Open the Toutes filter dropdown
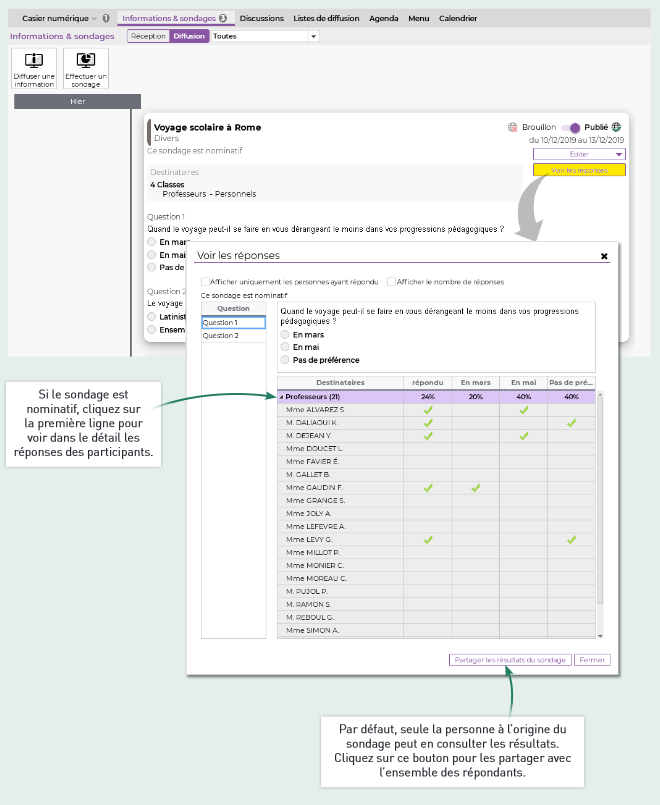 313,36
